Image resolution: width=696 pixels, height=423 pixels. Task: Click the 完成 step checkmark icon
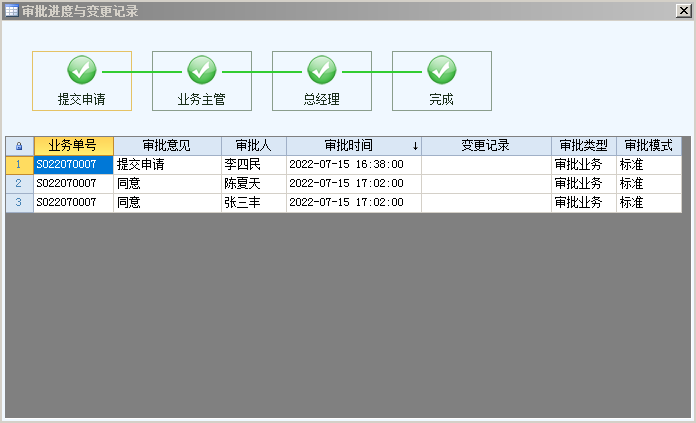442,70
